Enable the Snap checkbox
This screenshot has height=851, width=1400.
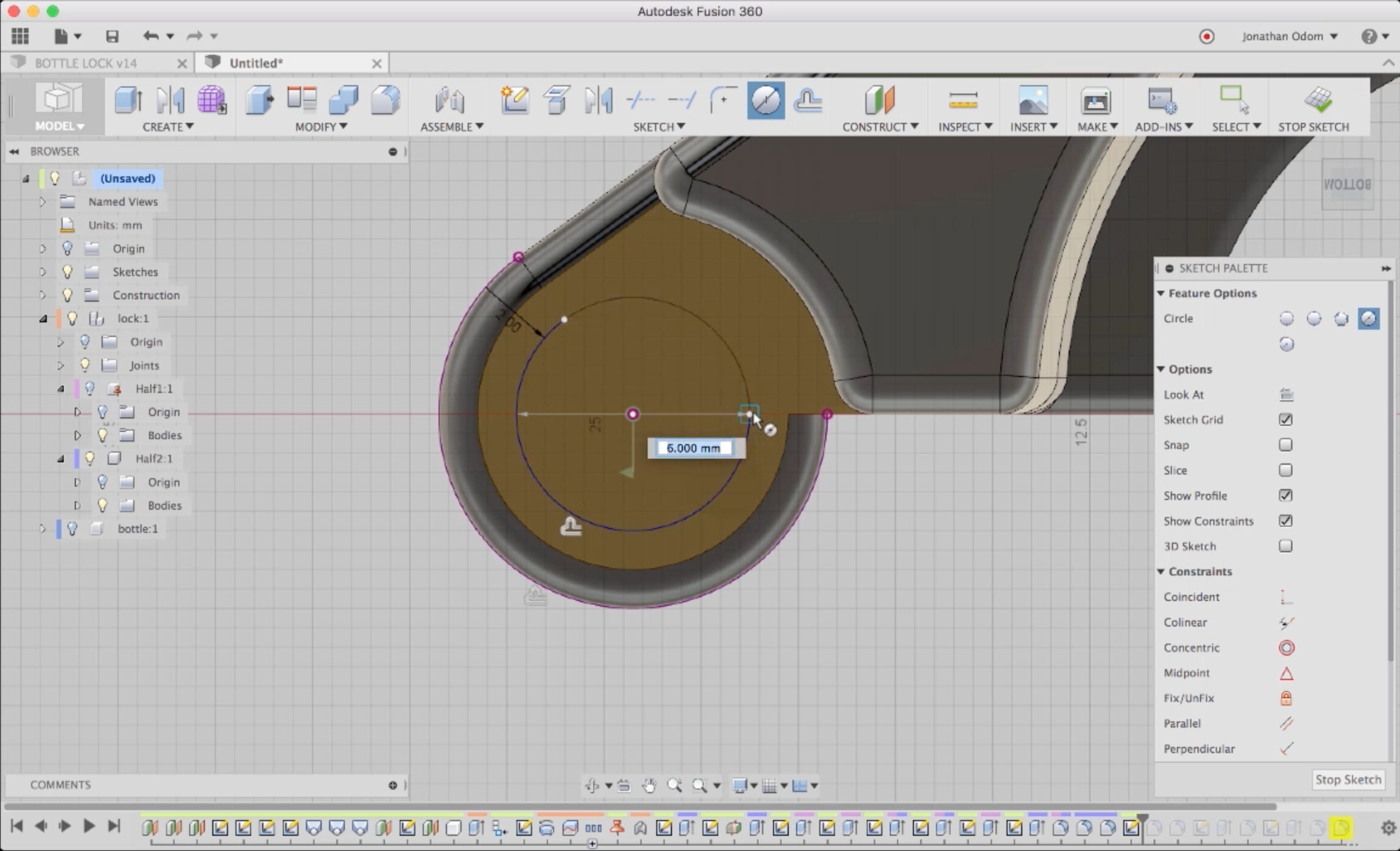[1285, 445]
